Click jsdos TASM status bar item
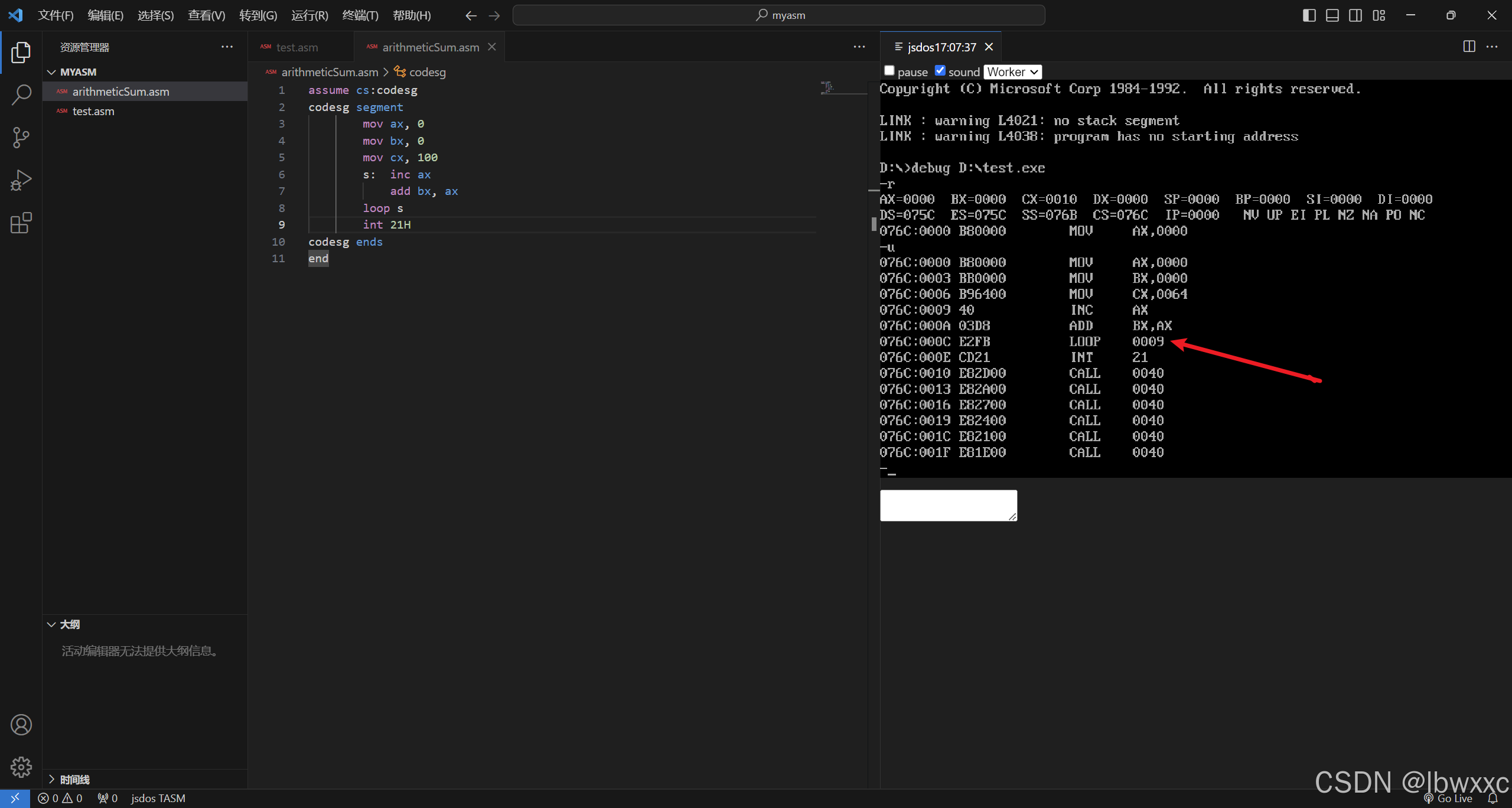 tap(158, 799)
